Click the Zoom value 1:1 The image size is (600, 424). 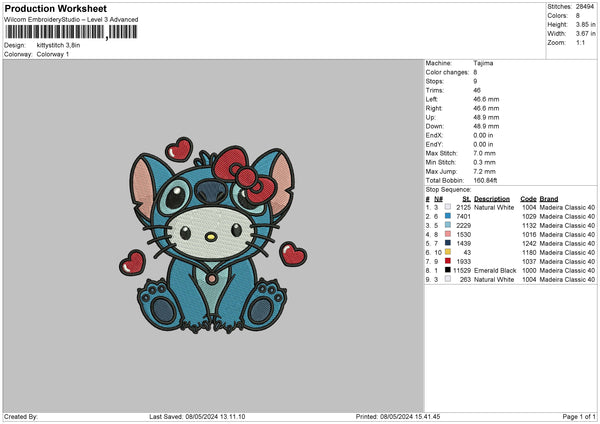pos(580,43)
